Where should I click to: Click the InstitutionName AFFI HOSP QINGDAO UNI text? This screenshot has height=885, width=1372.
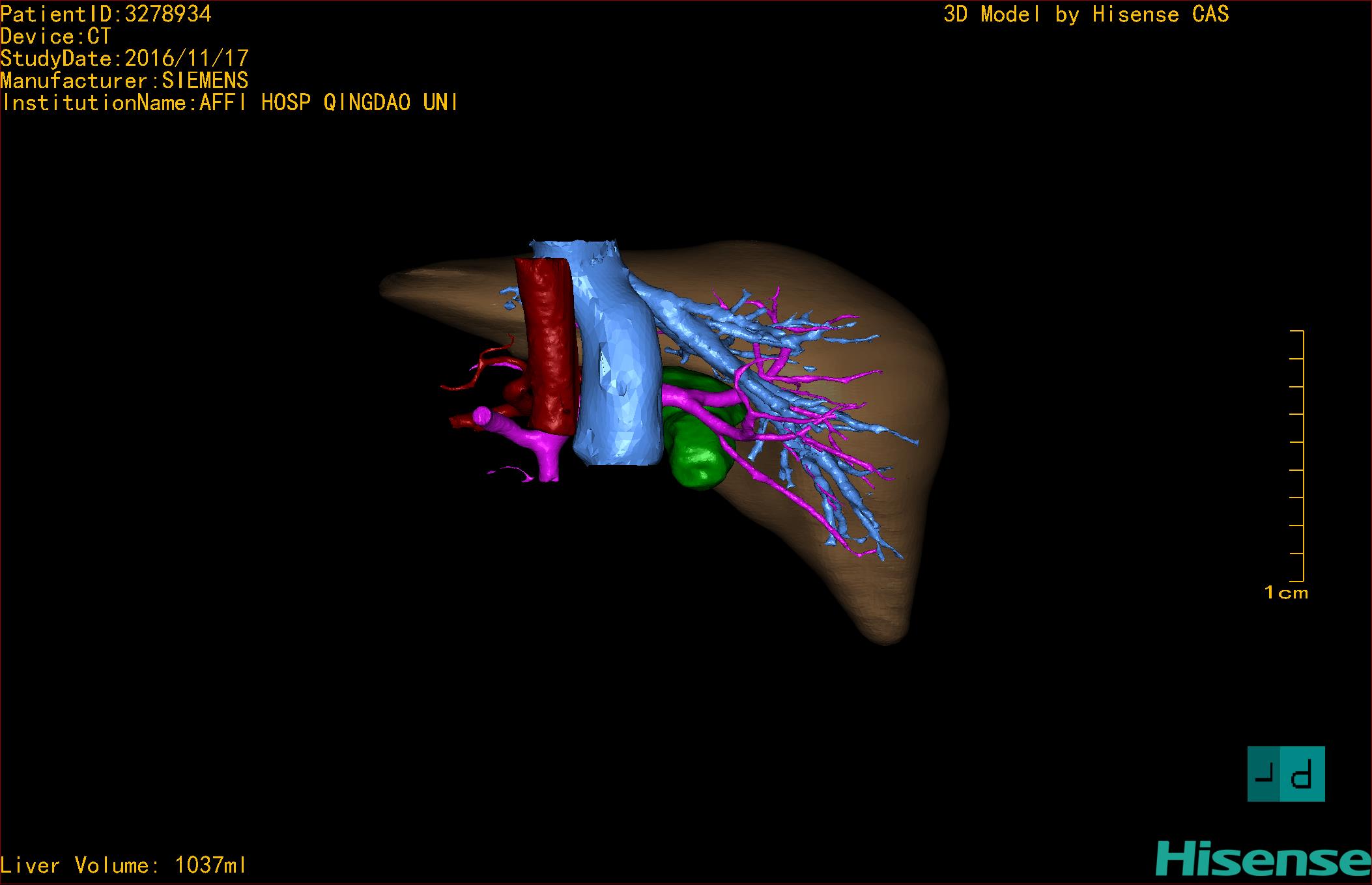[229, 102]
